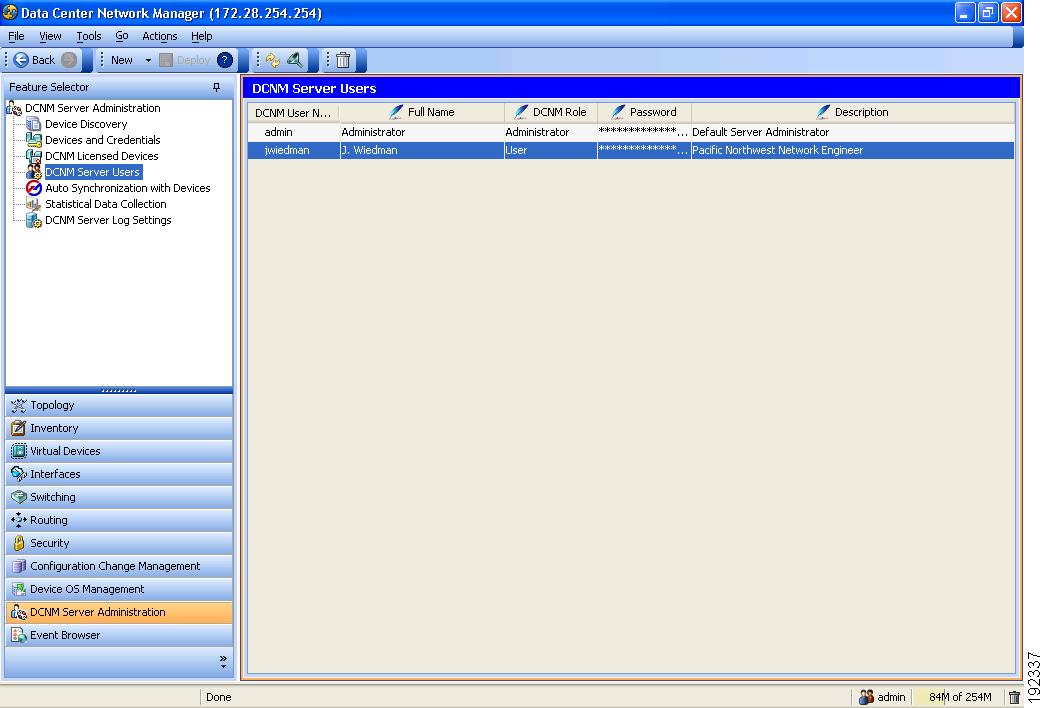Select the Delete trash icon on the toolbar
Viewport: 1044px width, 708px height.
pyautogui.click(x=341, y=60)
